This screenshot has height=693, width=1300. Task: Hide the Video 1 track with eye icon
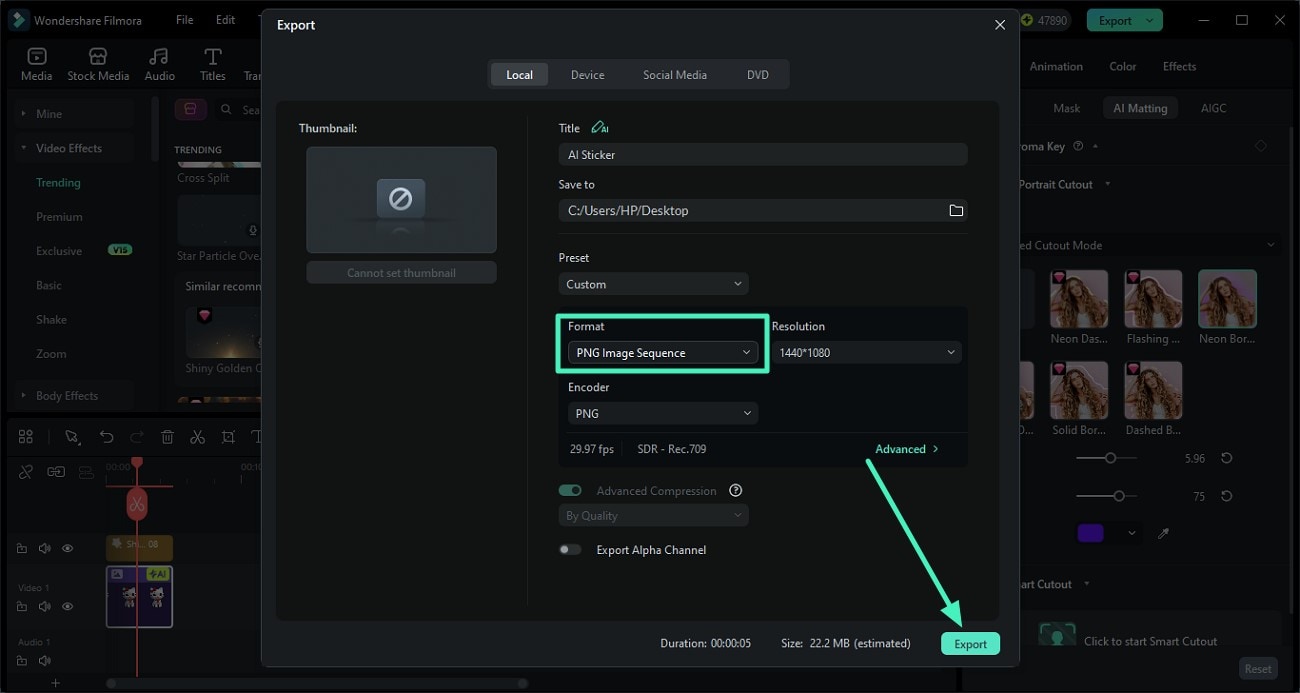click(68, 607)
